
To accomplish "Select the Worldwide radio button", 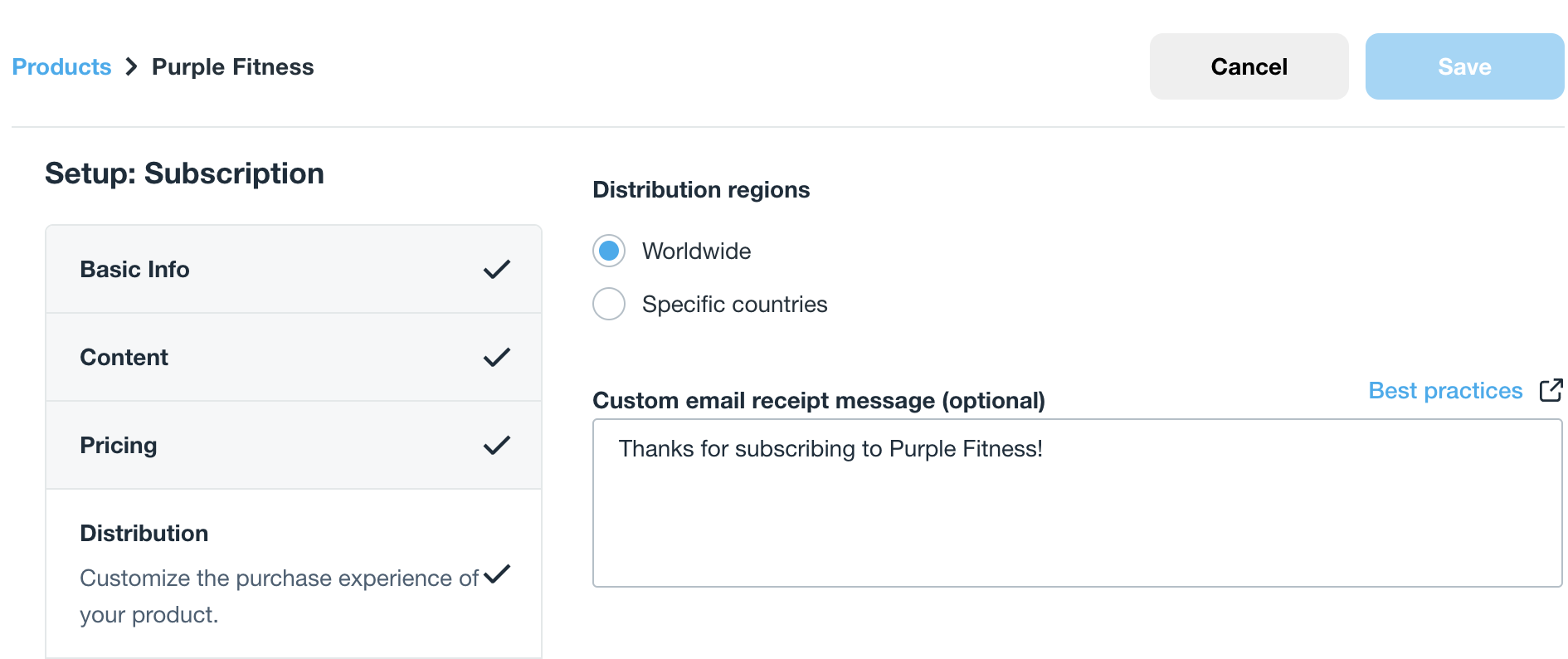I will point(609,251).
